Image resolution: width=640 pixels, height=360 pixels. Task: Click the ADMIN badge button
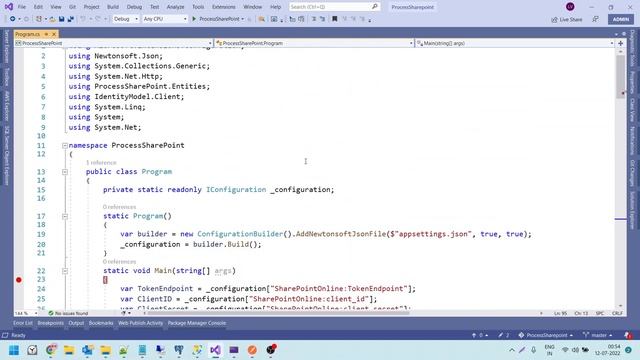pyautogui.click(x=621, y=19)
